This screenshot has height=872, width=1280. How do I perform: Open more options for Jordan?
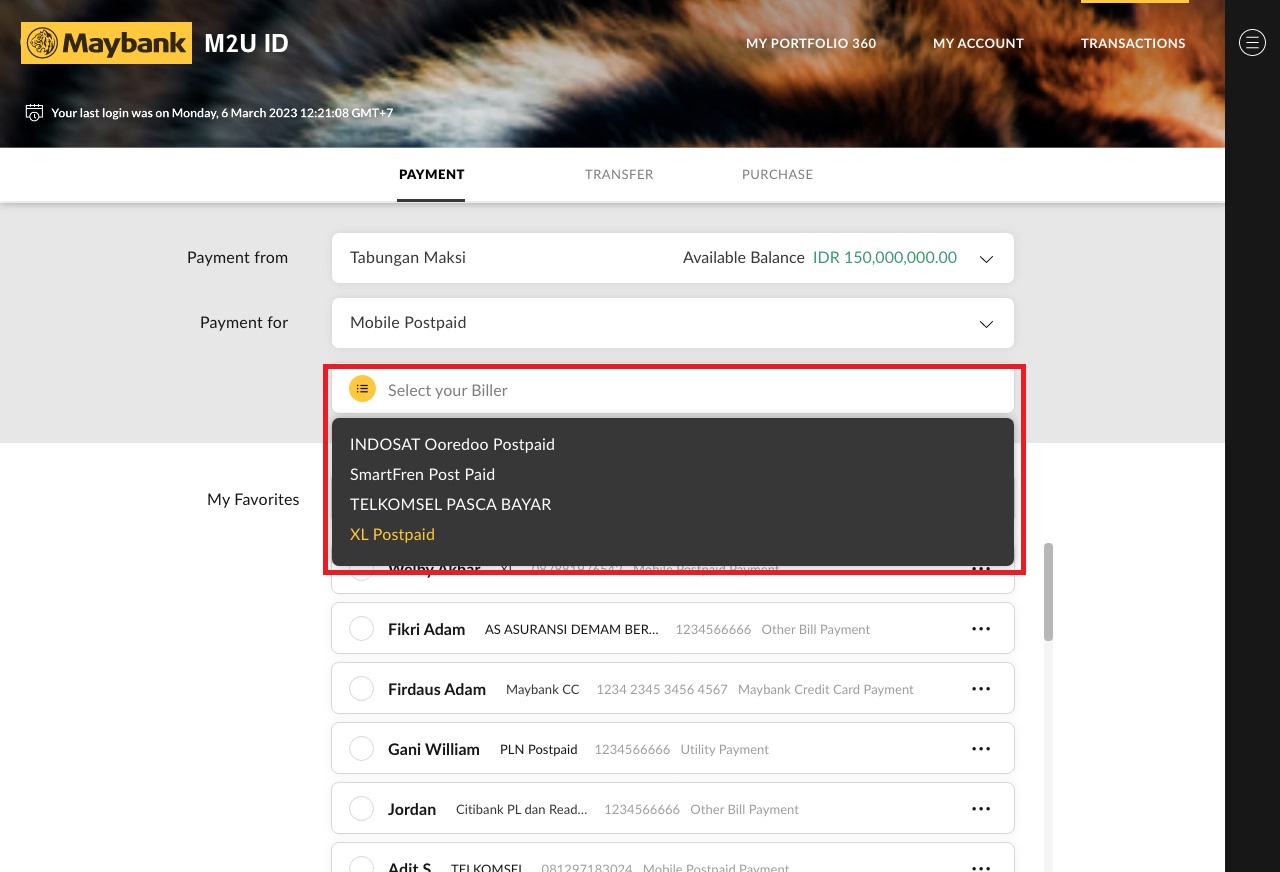[980, 809]
